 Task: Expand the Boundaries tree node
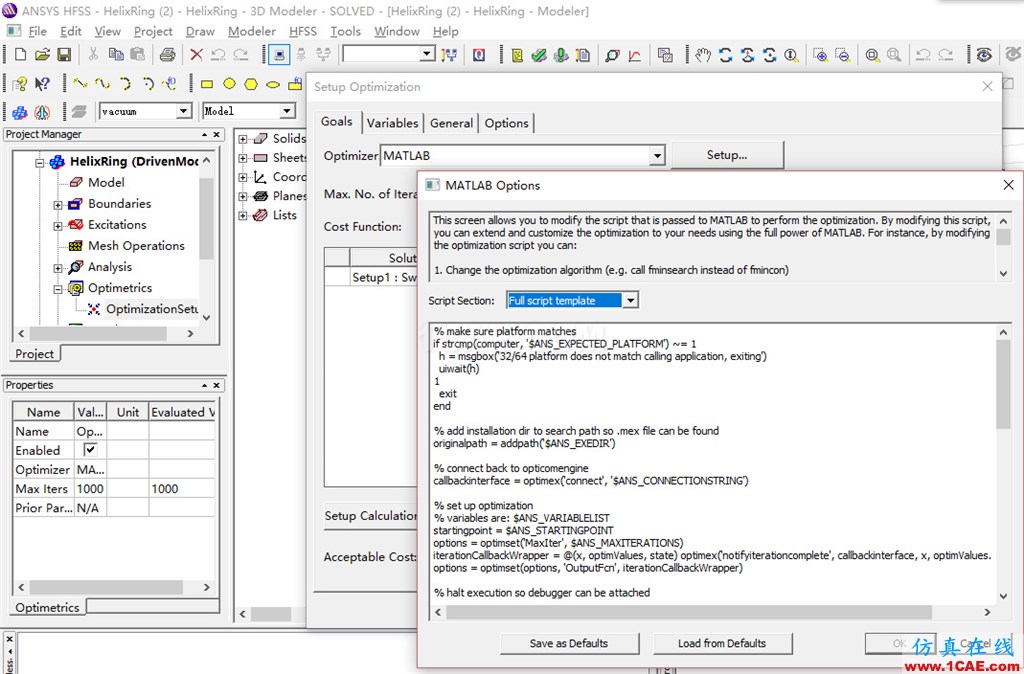click(x=57, y=205)
